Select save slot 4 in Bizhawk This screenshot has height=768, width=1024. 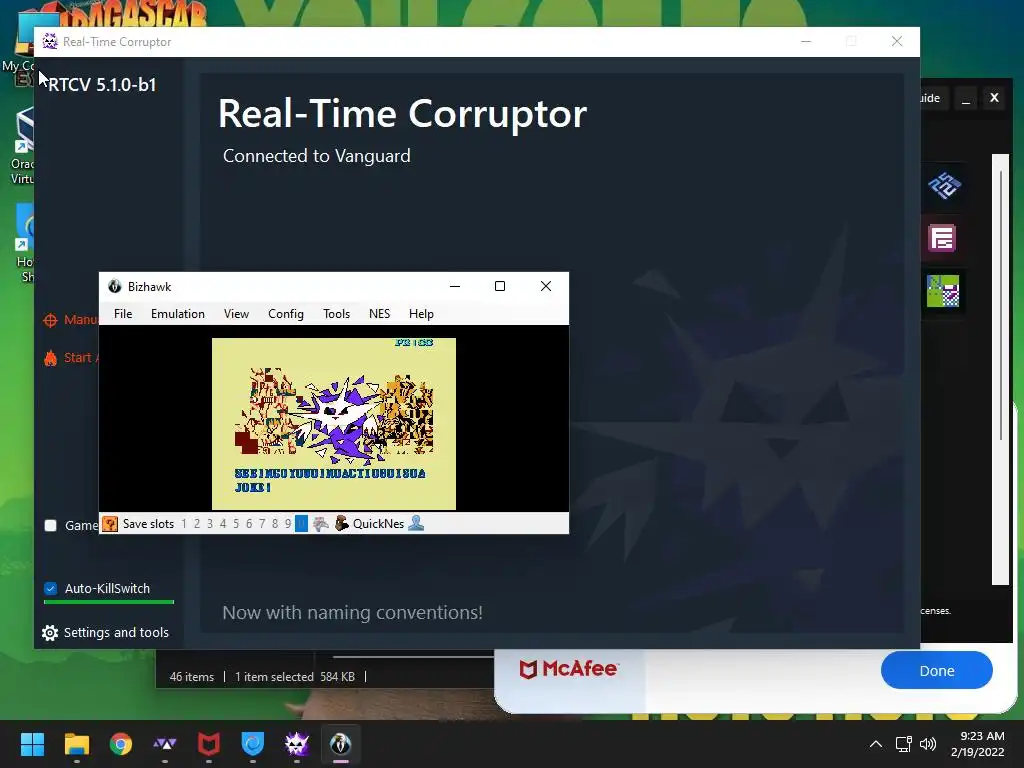pyautogui.click(x=223, y=524)
